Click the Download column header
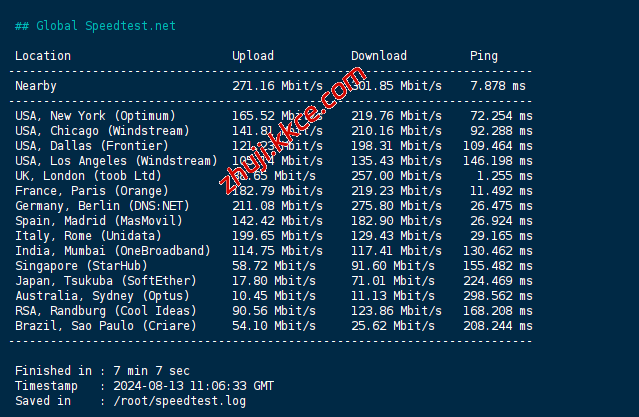This screenshot has width=639, height=417. click(x=379, y=56)
